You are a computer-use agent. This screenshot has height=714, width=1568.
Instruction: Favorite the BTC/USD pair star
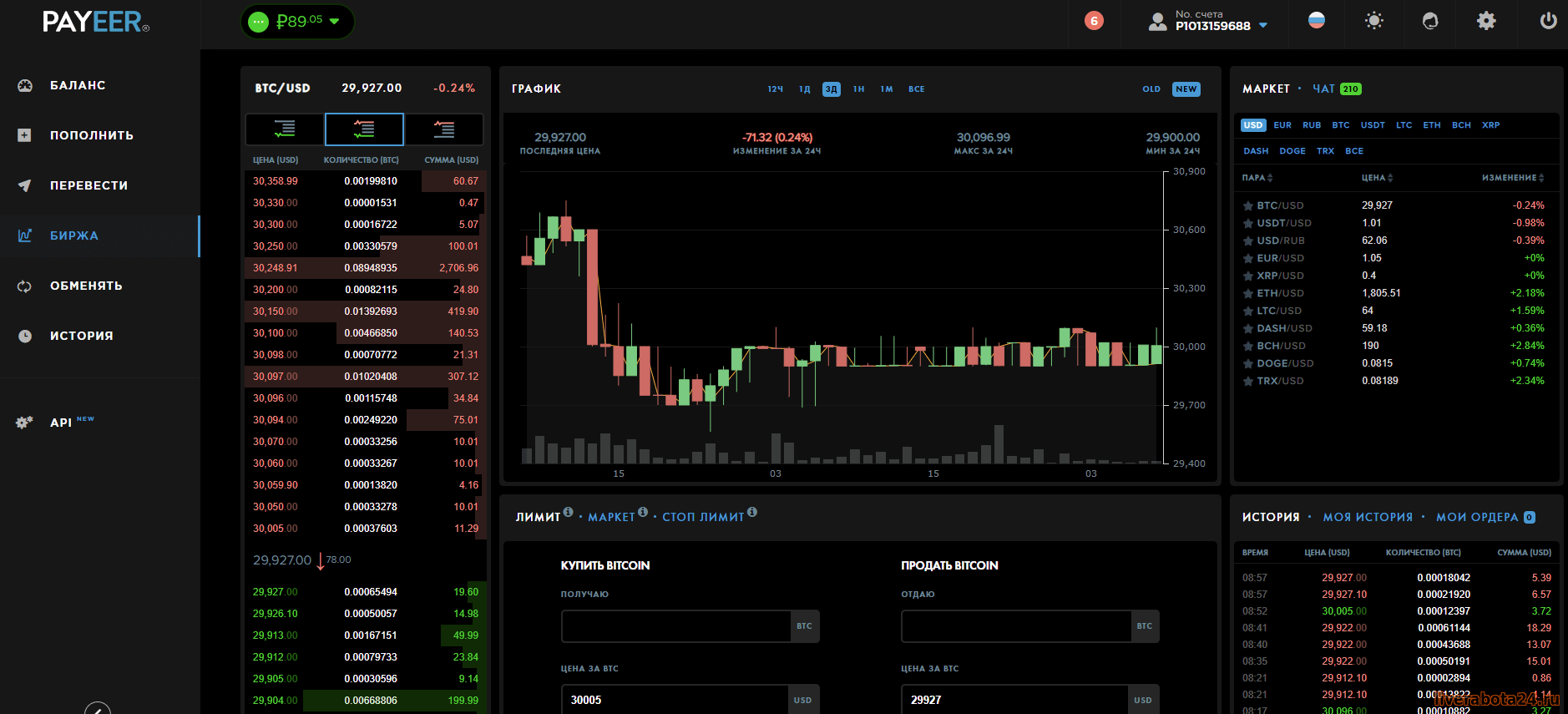click(x=1248, y=205)
